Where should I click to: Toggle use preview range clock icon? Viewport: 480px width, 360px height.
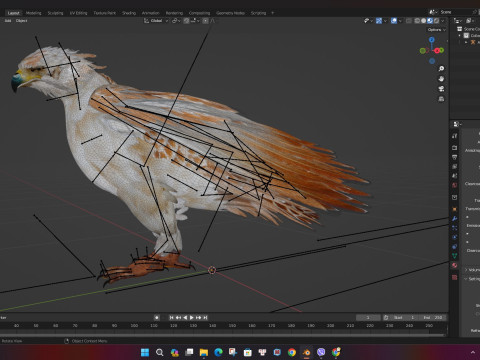coord(386,318)
